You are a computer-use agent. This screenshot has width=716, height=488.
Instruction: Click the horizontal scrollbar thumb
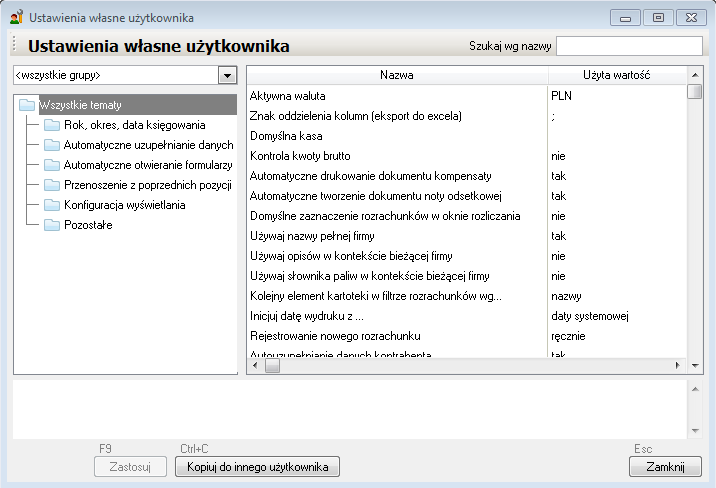coord(273,365)
